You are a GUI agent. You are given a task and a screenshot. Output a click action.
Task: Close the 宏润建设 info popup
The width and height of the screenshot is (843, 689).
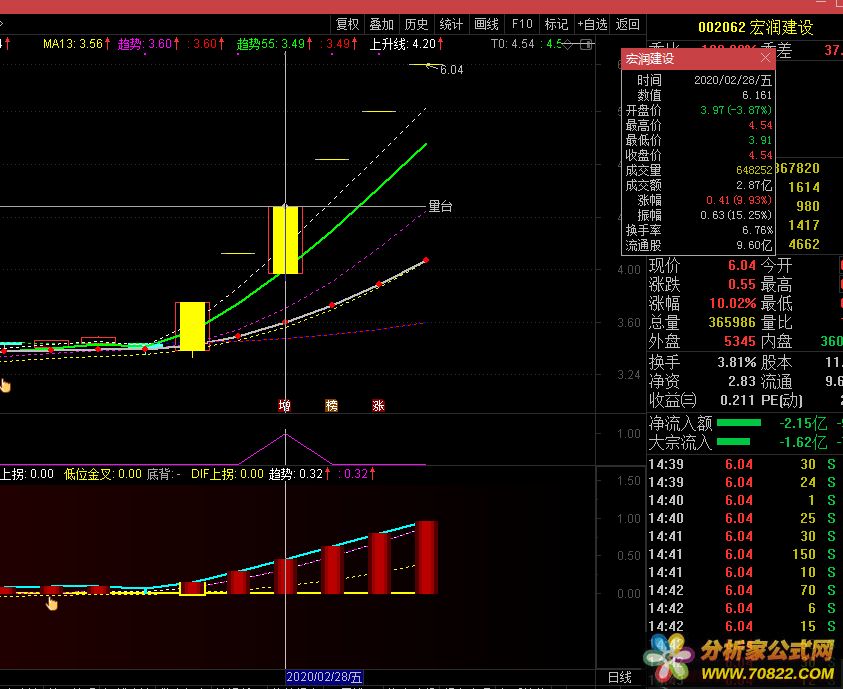pyautogui.click(x=765, y=58)
